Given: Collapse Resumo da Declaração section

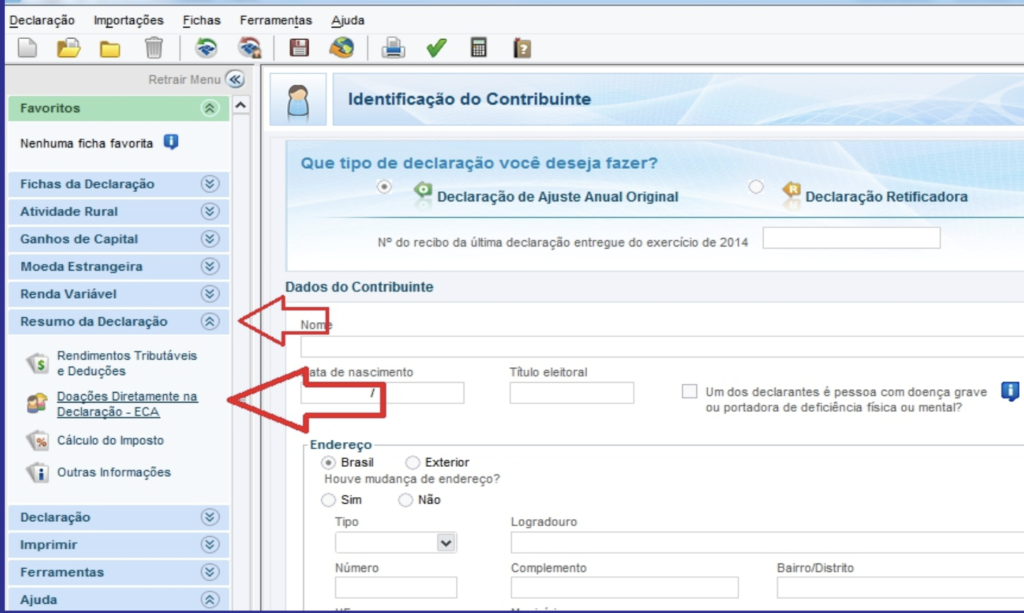Looking at the screenshot, I should pyautogui.click(x=210, y=321).
